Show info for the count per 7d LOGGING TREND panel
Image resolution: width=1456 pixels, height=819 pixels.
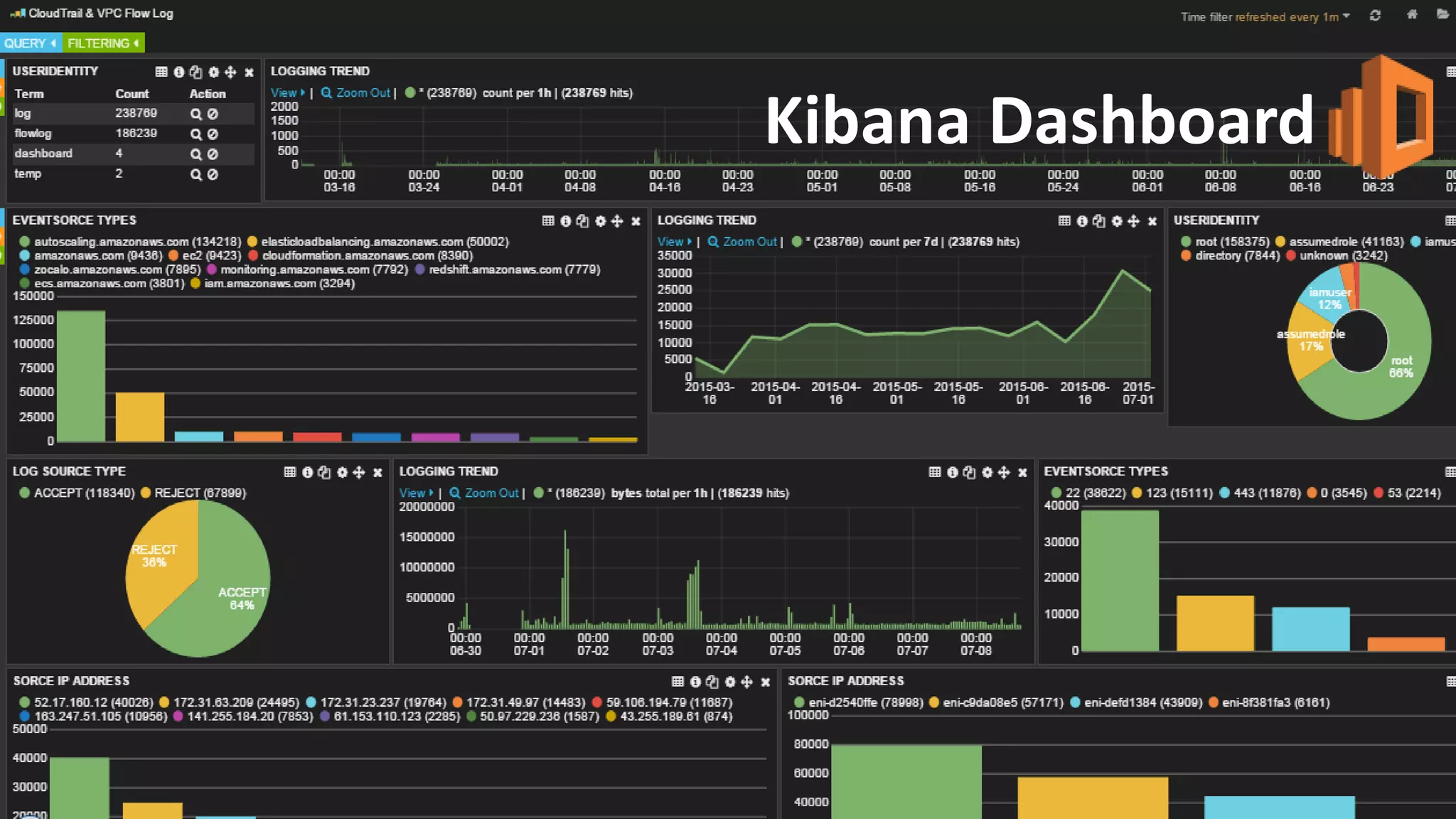click(1082, 221)
